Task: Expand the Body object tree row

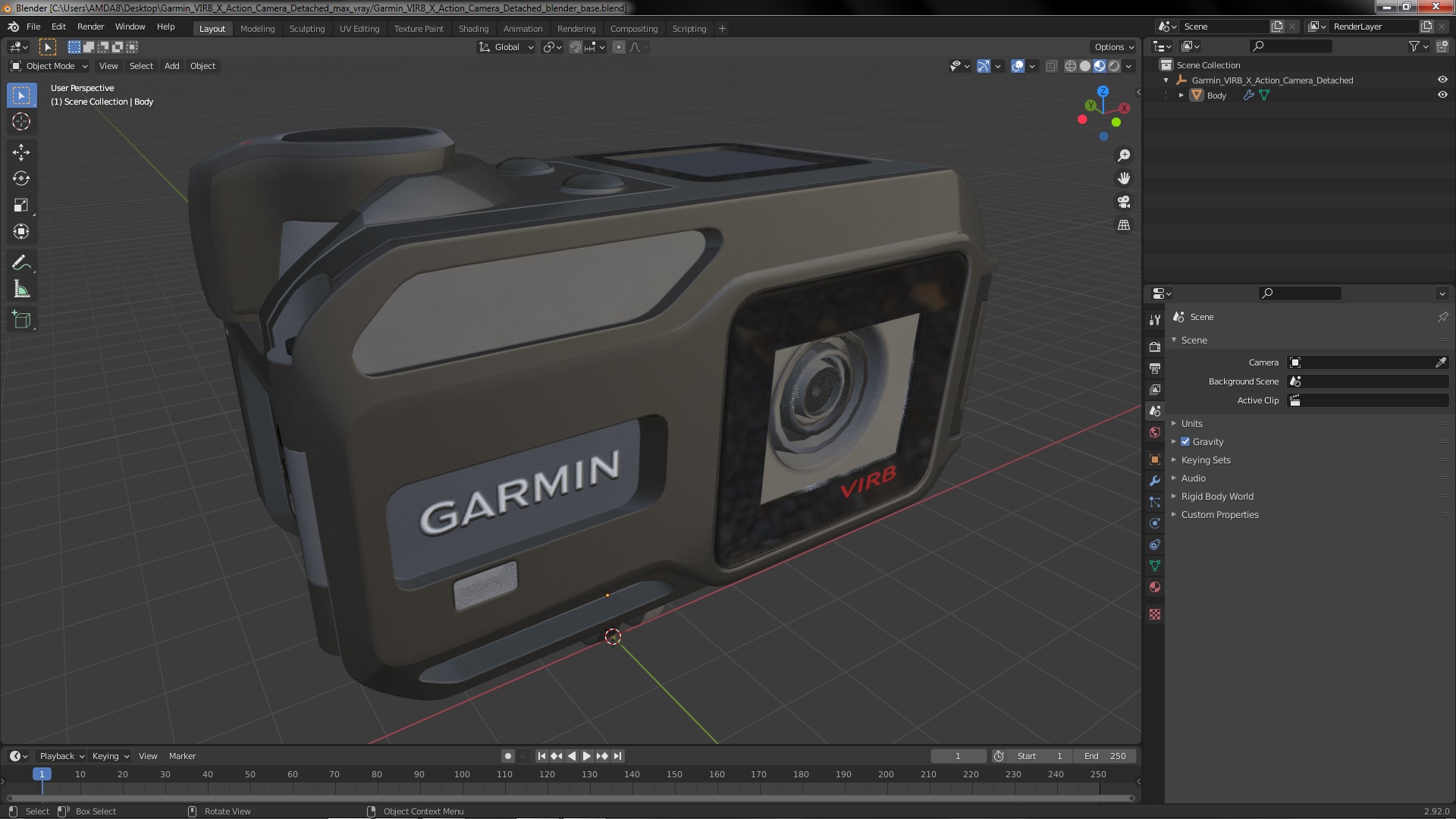Action: pyautogui.click(x=1181, y=95)
